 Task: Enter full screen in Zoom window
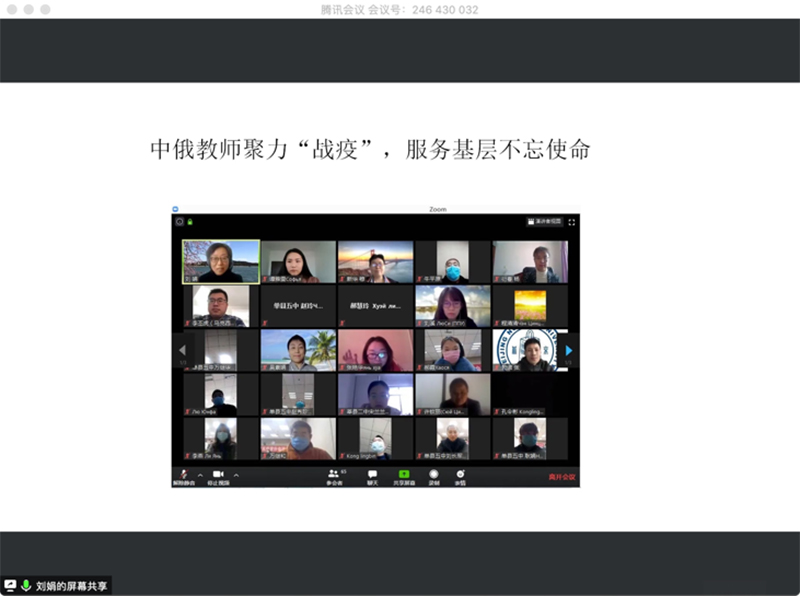coord(572,221)
